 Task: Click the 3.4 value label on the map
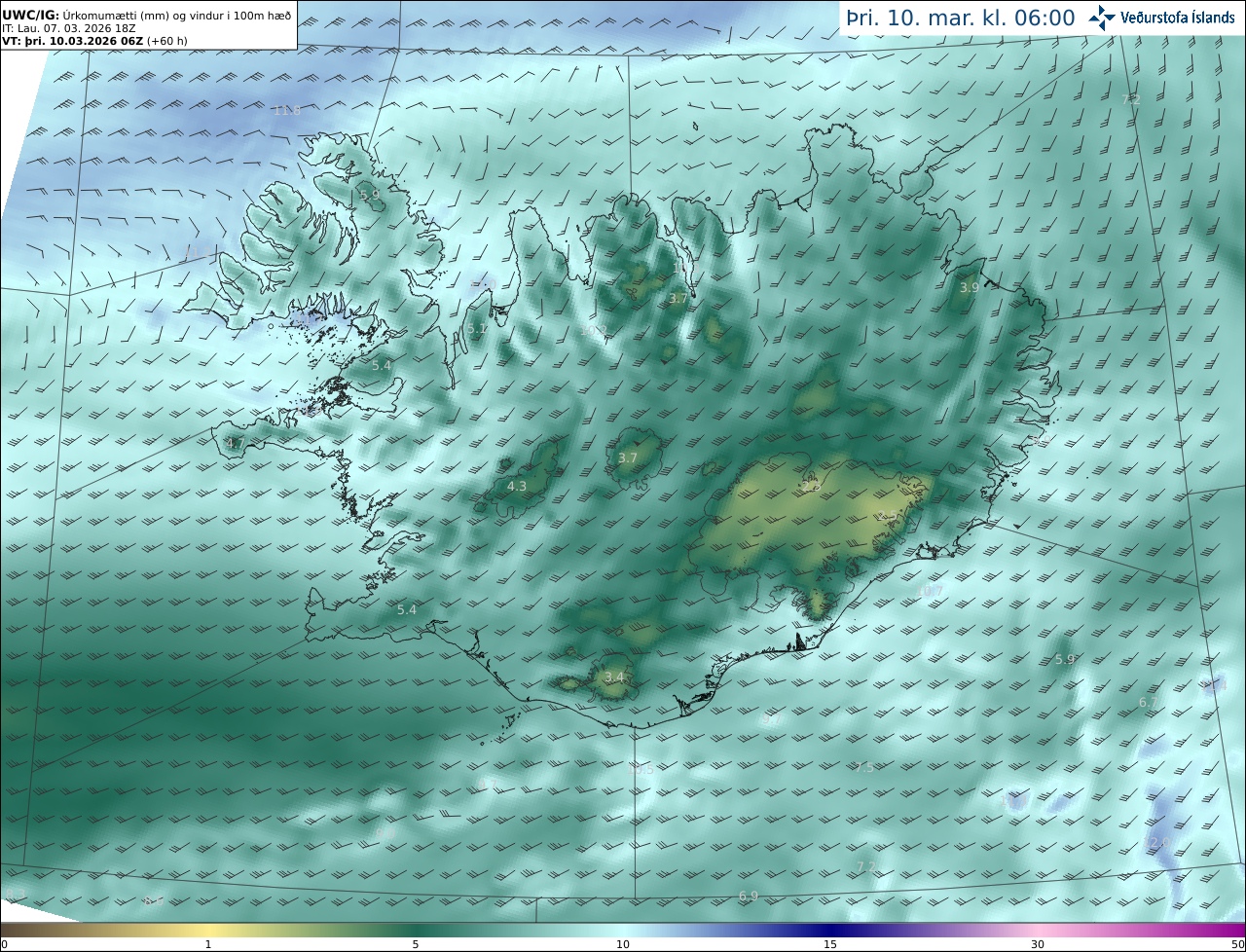(x=613, y=677)
